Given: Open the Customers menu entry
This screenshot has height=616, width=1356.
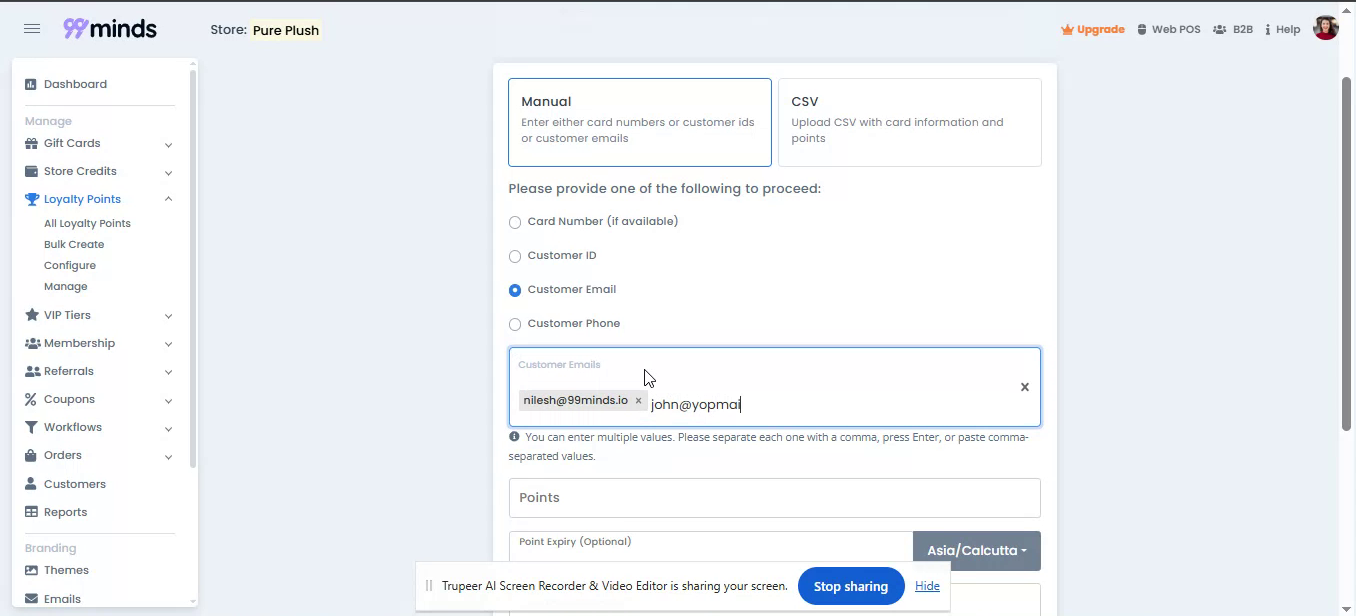Looking at the screenshot, I should point(66,484).
